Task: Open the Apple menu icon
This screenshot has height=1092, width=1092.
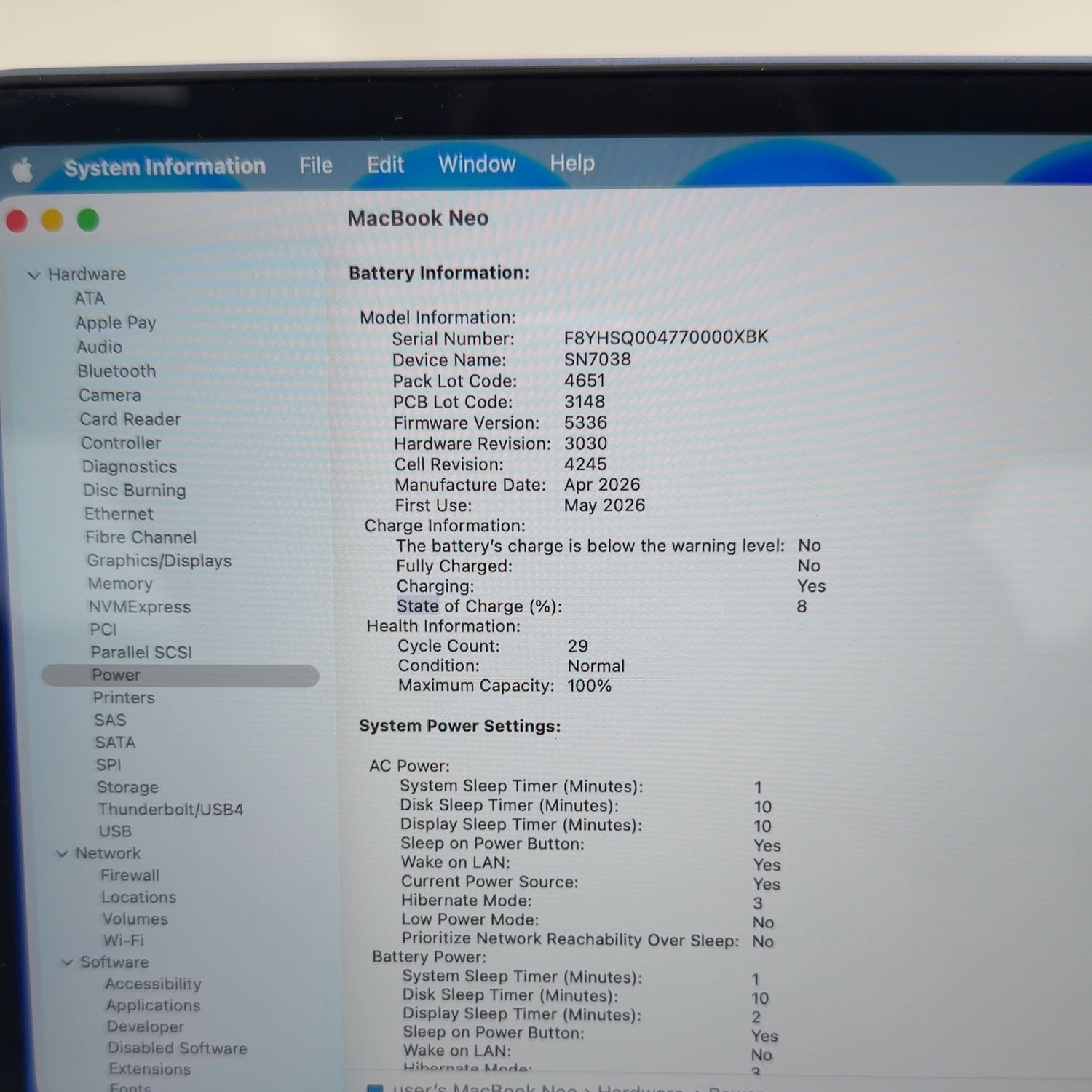Action: [x=23, y=170]
